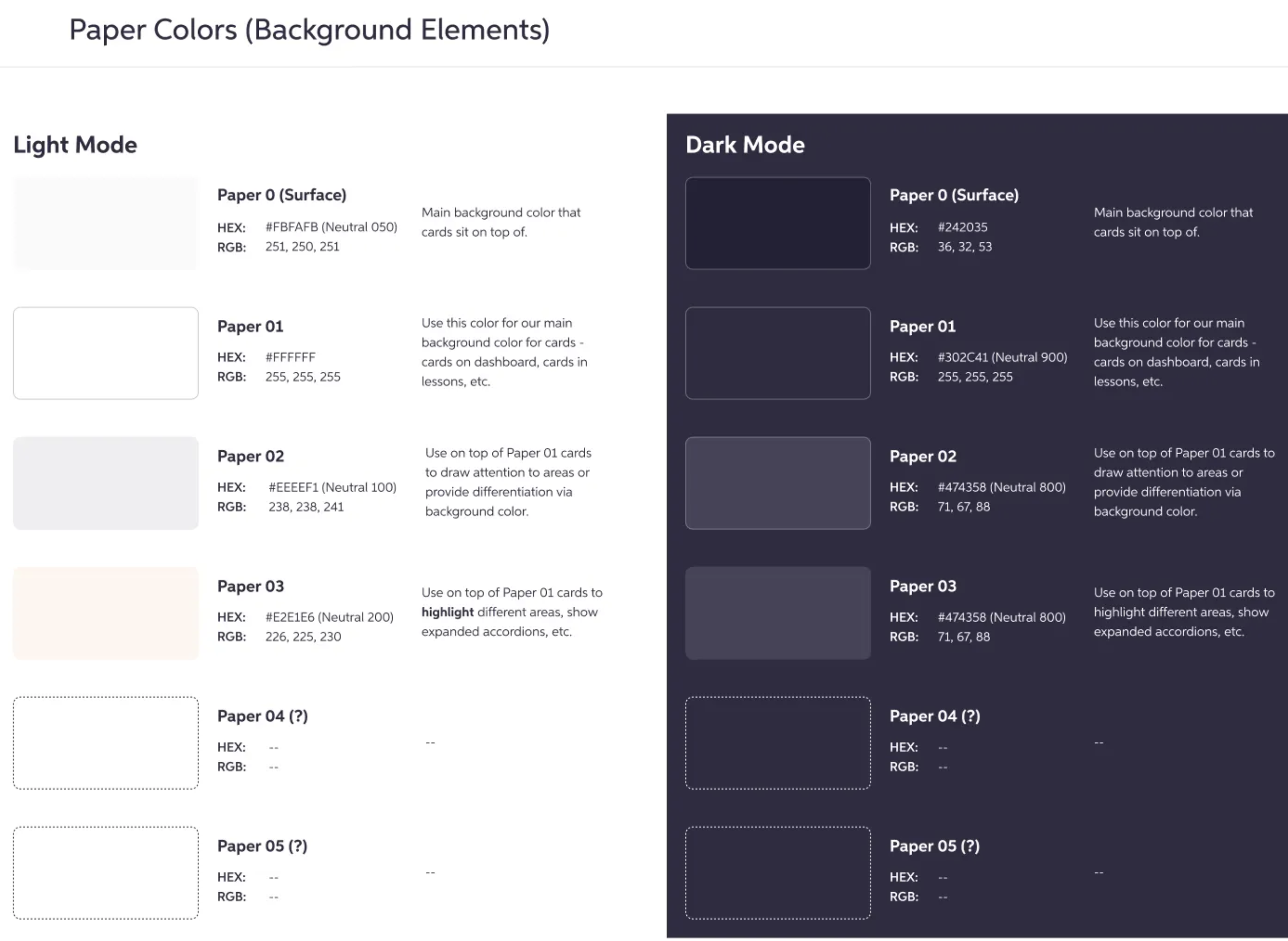Click the #FBFAFB hex value under Paper 0
This screenshot has height=941, width=1288.
[x=331, y=227]
